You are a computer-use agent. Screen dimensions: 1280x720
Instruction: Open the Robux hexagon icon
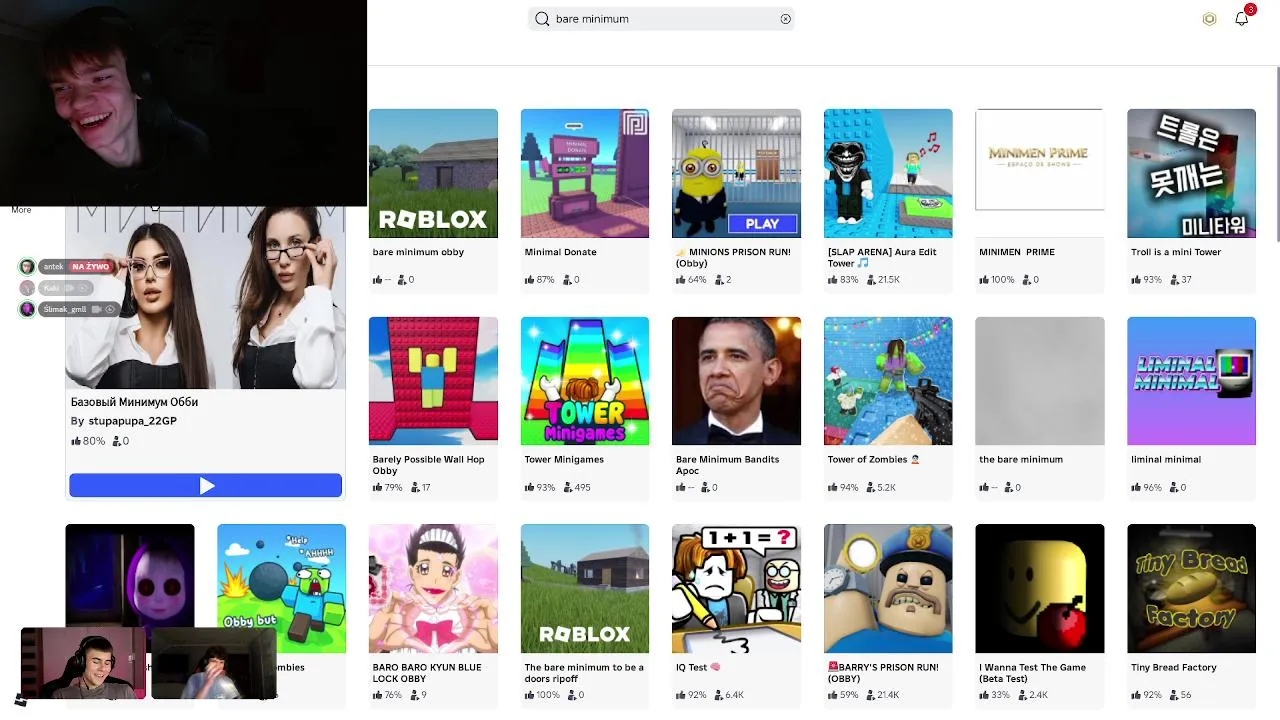pos(1209,19)
